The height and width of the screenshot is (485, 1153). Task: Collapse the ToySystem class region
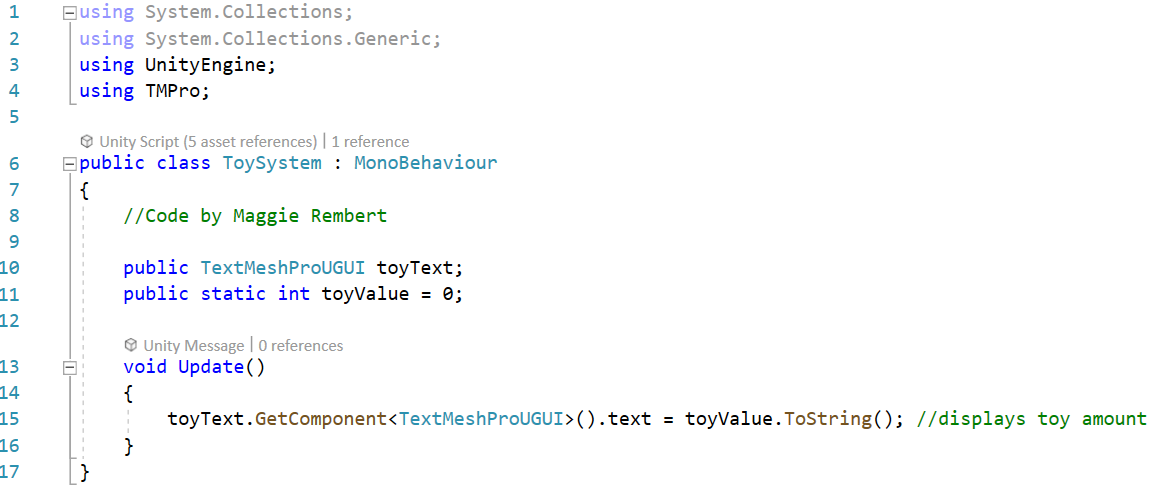70,164
